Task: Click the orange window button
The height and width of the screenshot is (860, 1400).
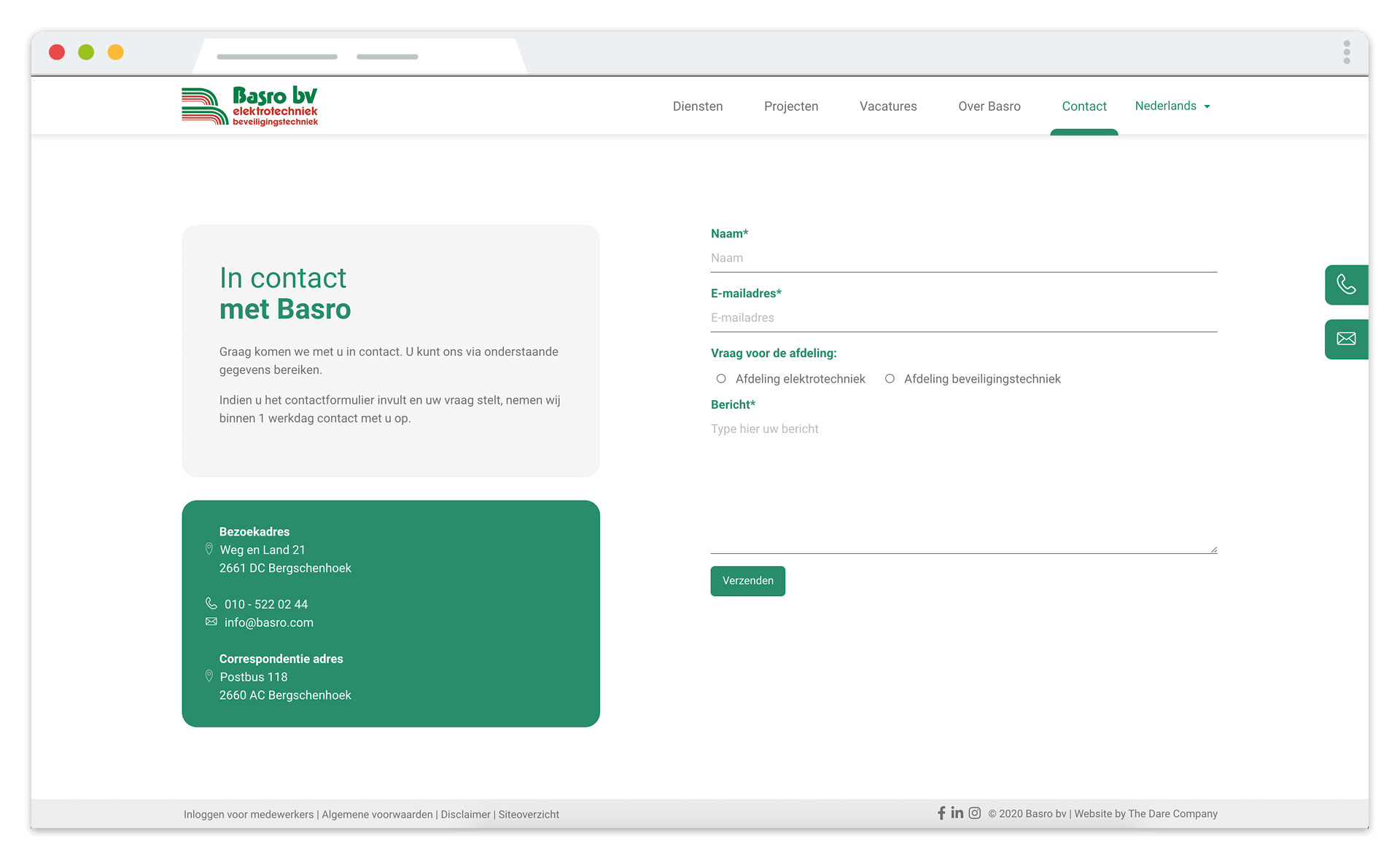Action: (116, 52)
